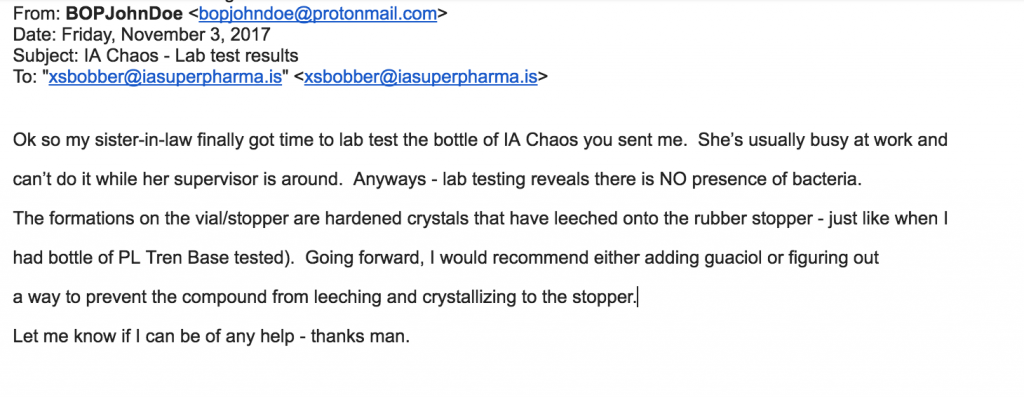Click the 'Date:' header label
Viewport: 1024px width, 397px height.
[x=35, y=35]
